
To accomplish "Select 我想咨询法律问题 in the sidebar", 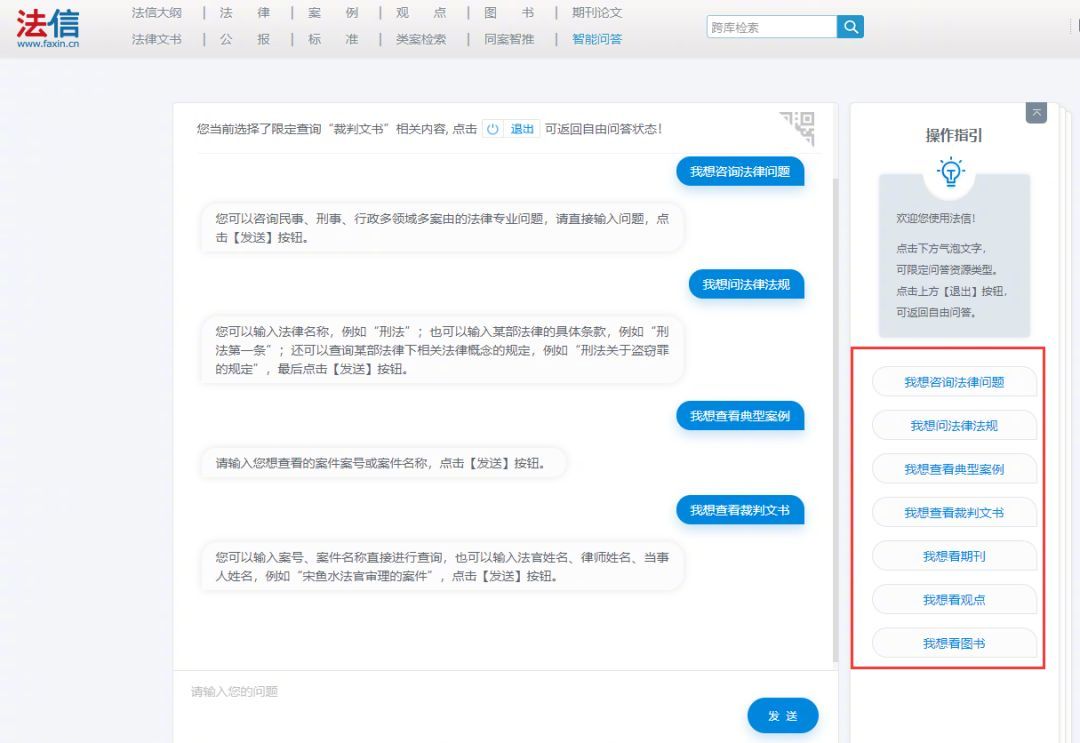I will pos(953,381).
